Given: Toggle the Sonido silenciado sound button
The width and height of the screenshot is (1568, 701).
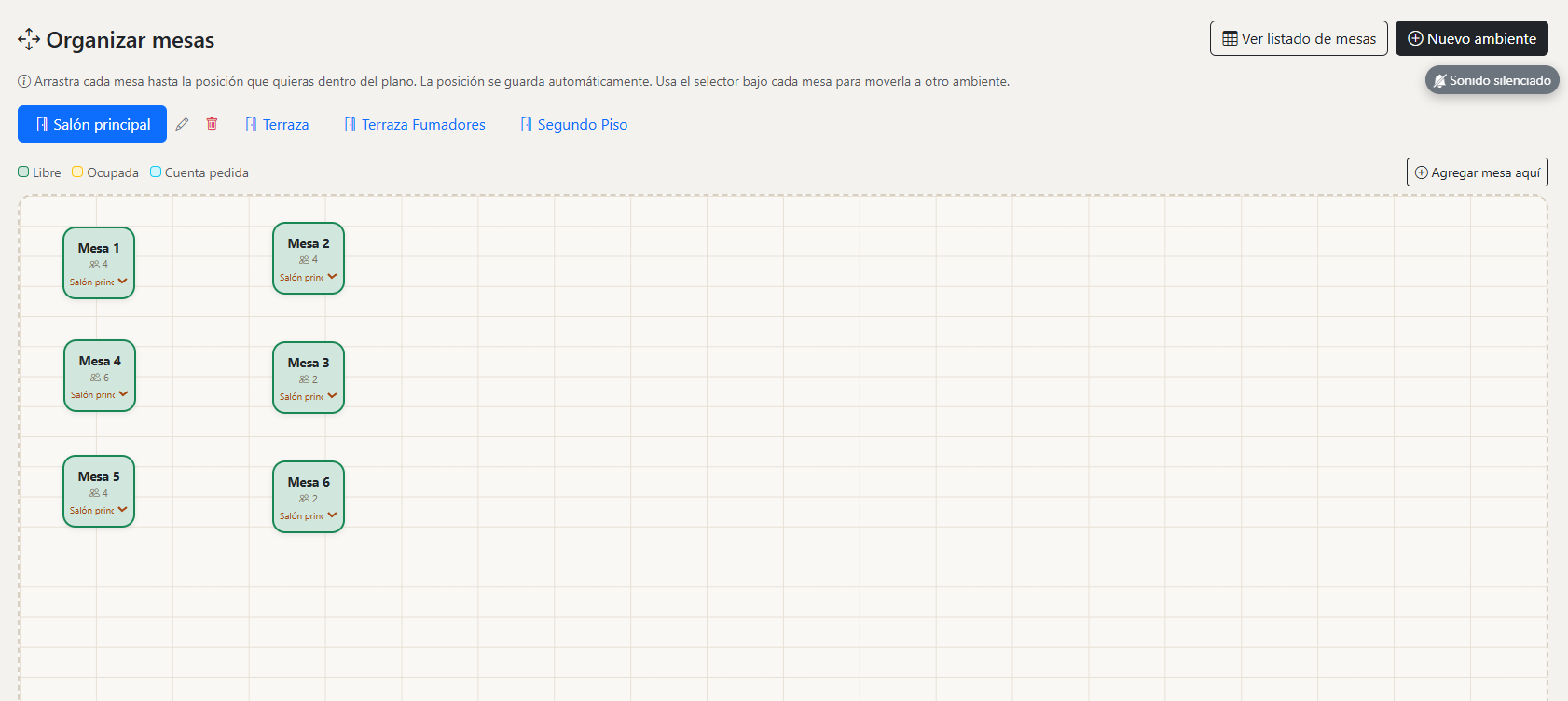Looking at the screenshot, I should 1492,80.
